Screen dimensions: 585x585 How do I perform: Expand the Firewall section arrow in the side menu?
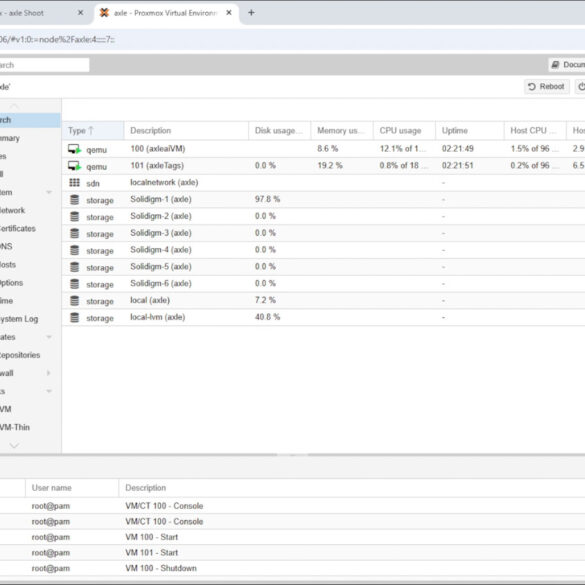[x=49, y=373]
